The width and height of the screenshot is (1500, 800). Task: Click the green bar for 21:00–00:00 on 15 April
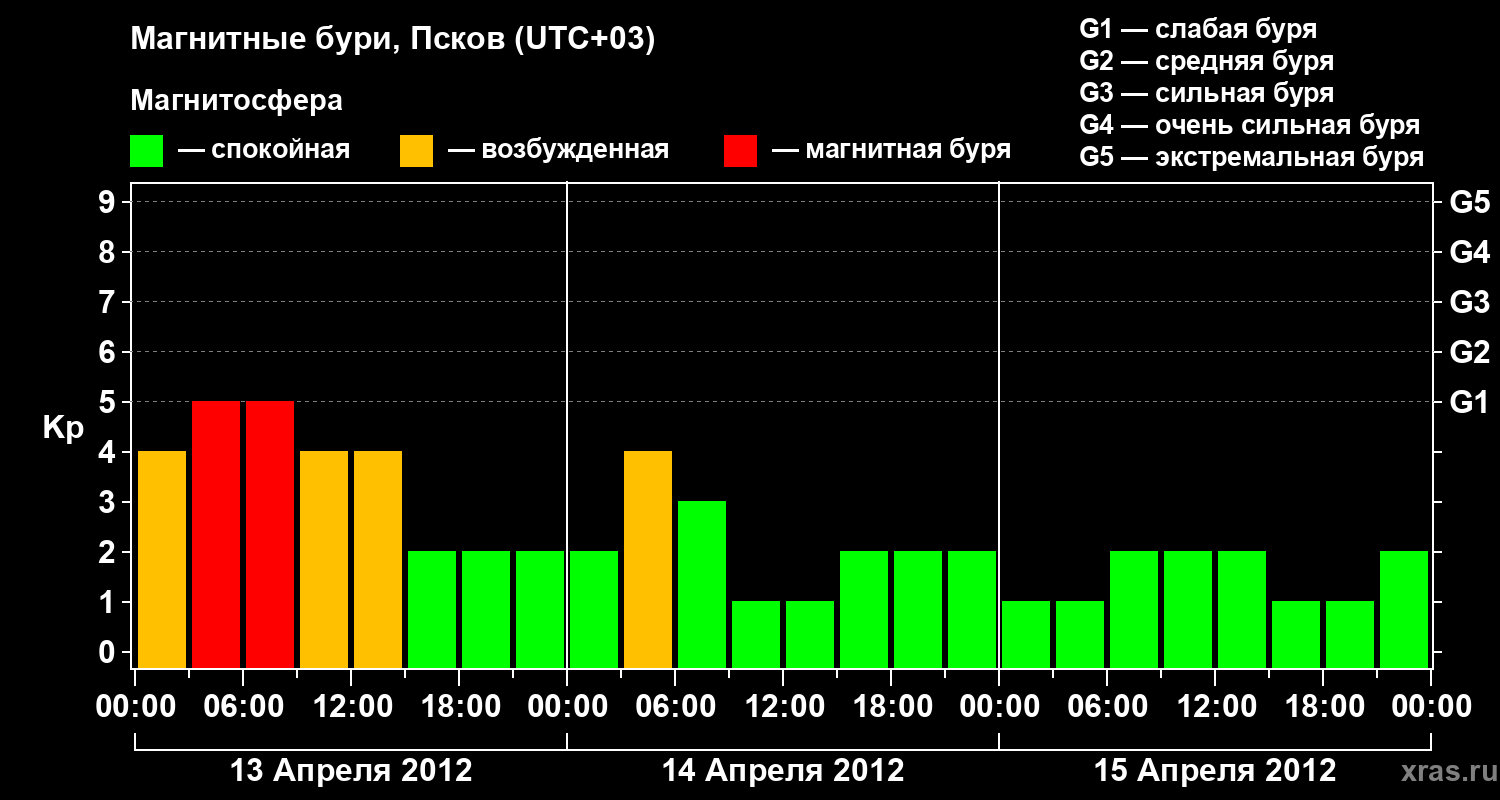1404,609
